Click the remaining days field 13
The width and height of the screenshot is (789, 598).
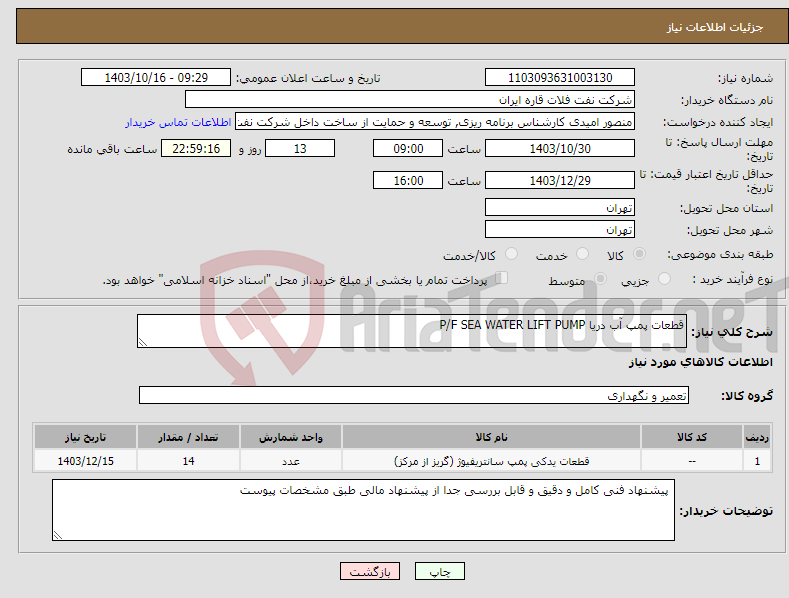coord(300,148)
